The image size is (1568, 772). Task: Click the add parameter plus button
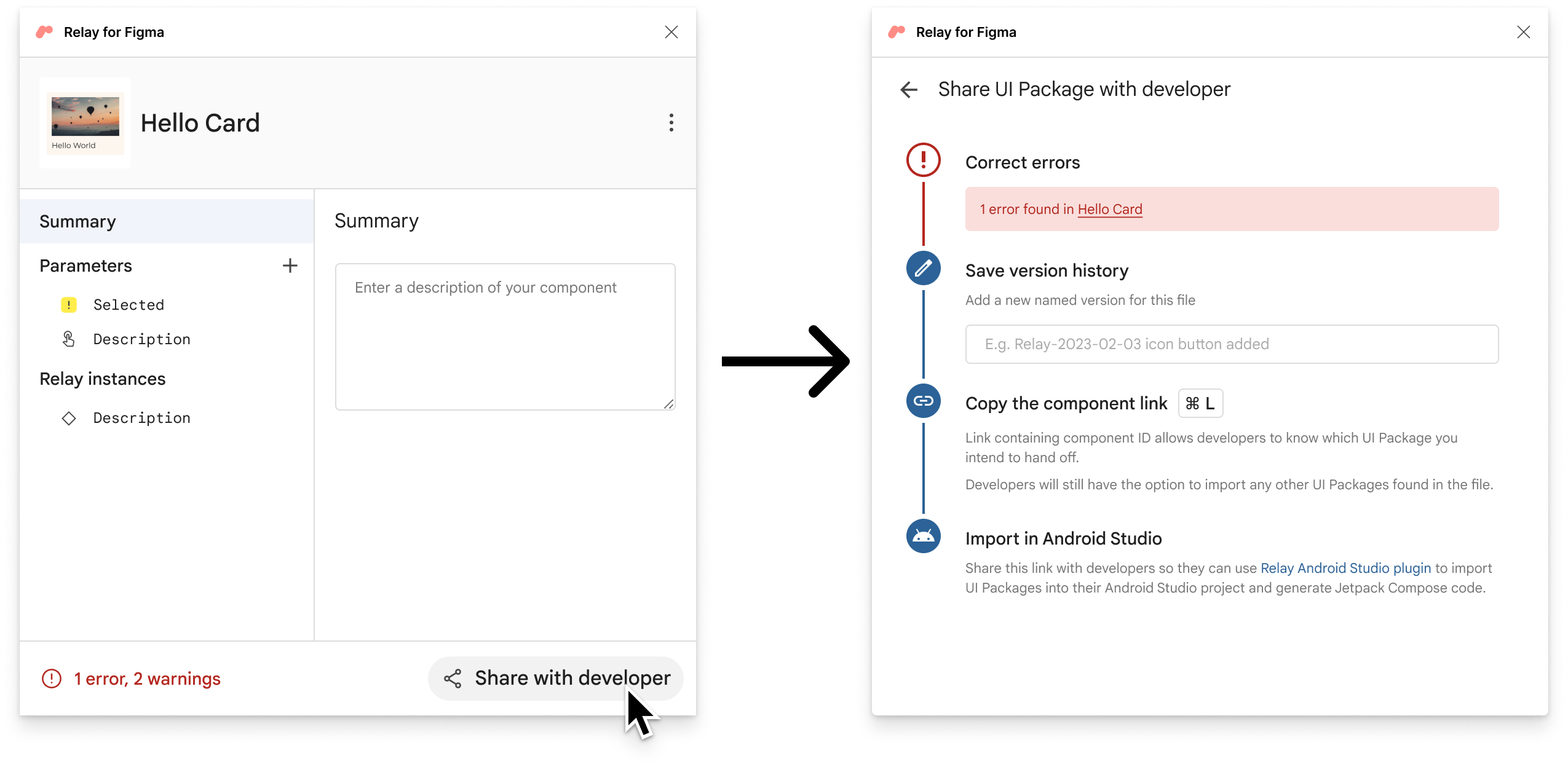290,266
